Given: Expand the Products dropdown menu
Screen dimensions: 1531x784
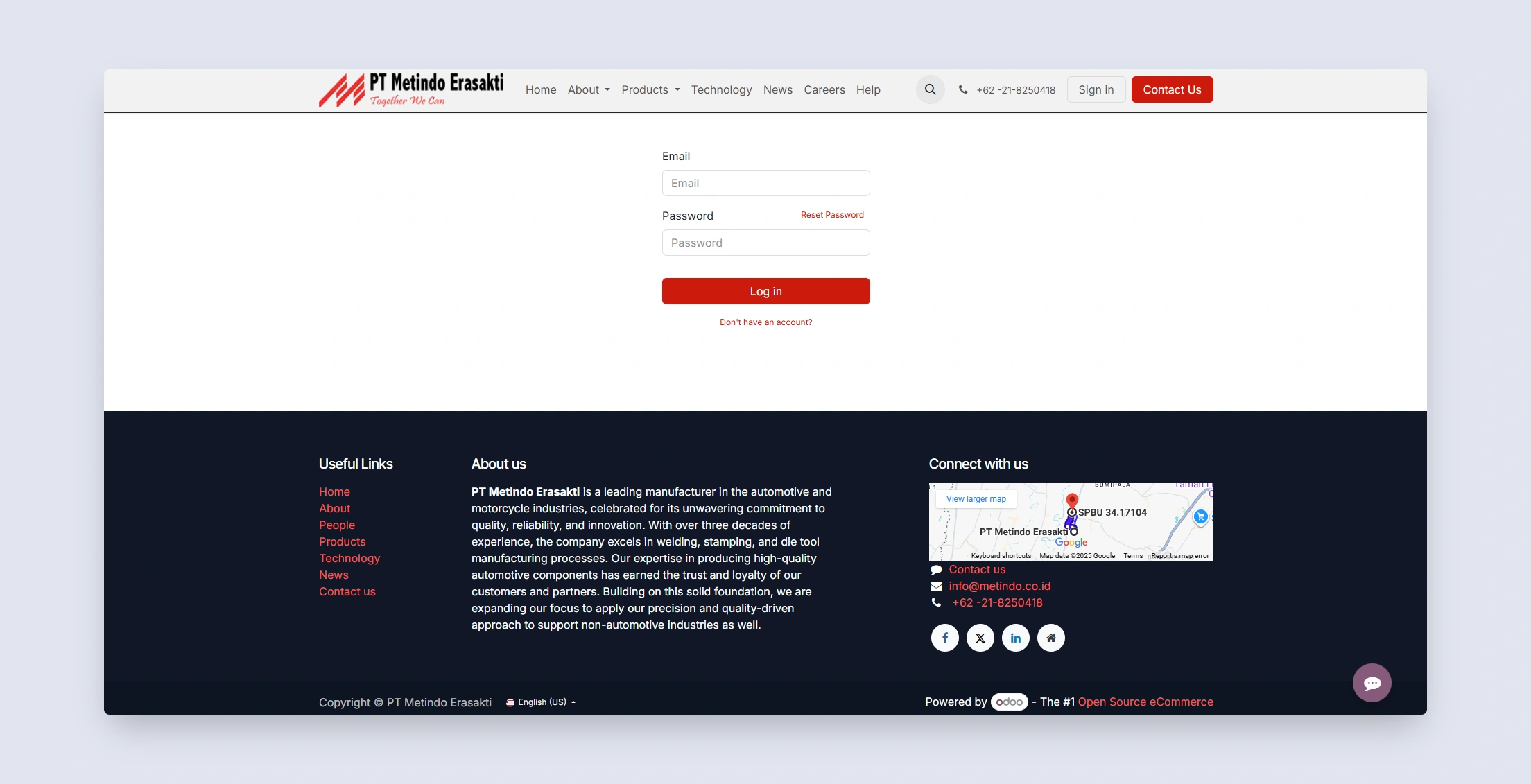Looking at the screenshot, I should 650,89.
